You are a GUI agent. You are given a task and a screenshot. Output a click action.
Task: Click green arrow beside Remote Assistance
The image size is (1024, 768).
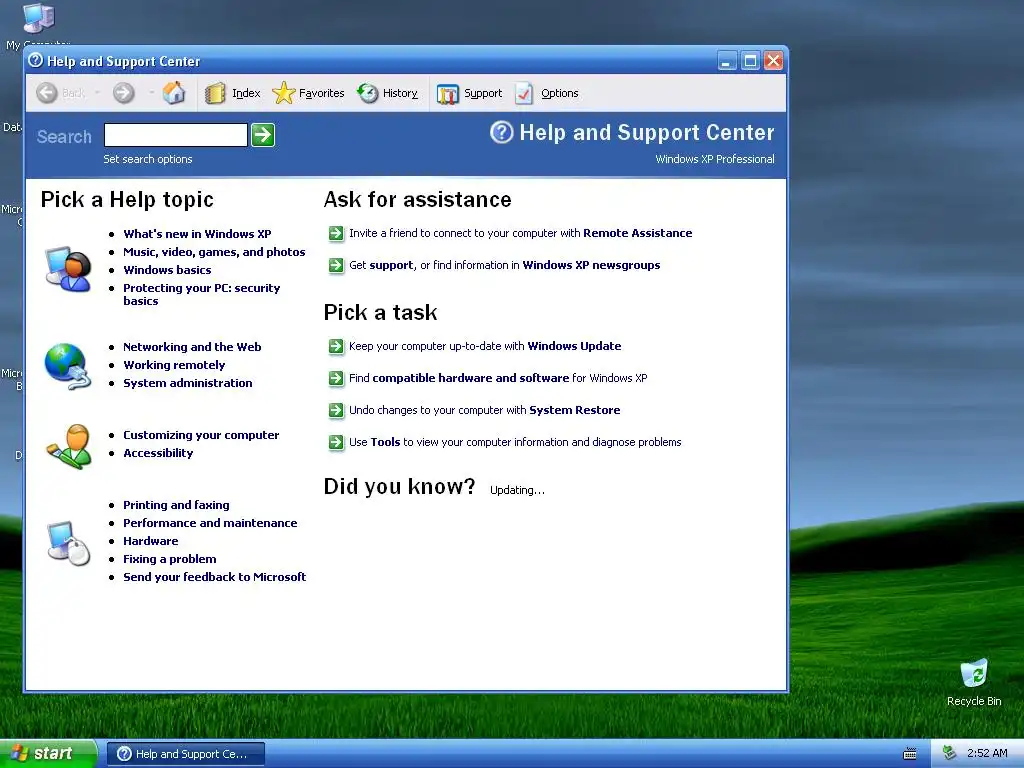(336, 233)
